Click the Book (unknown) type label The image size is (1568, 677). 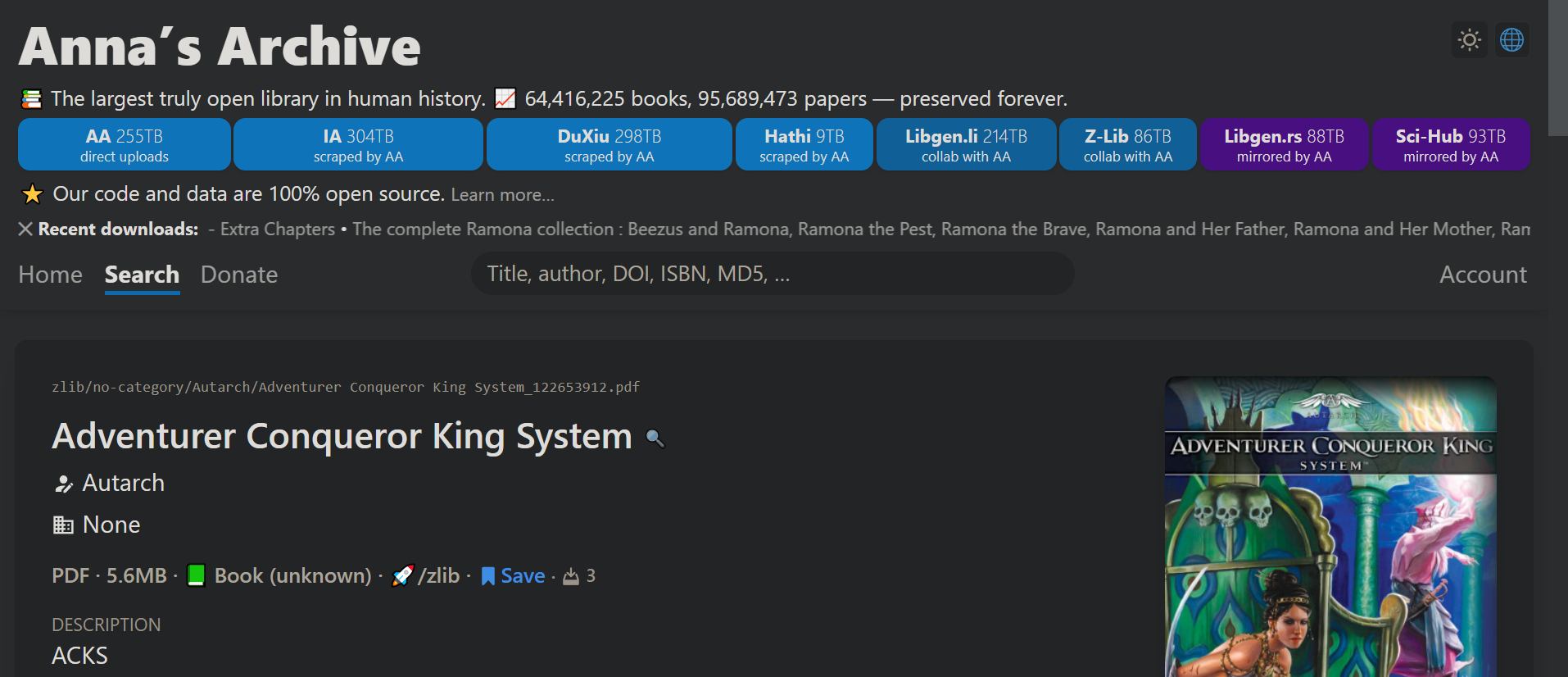[x=293, y=576]
